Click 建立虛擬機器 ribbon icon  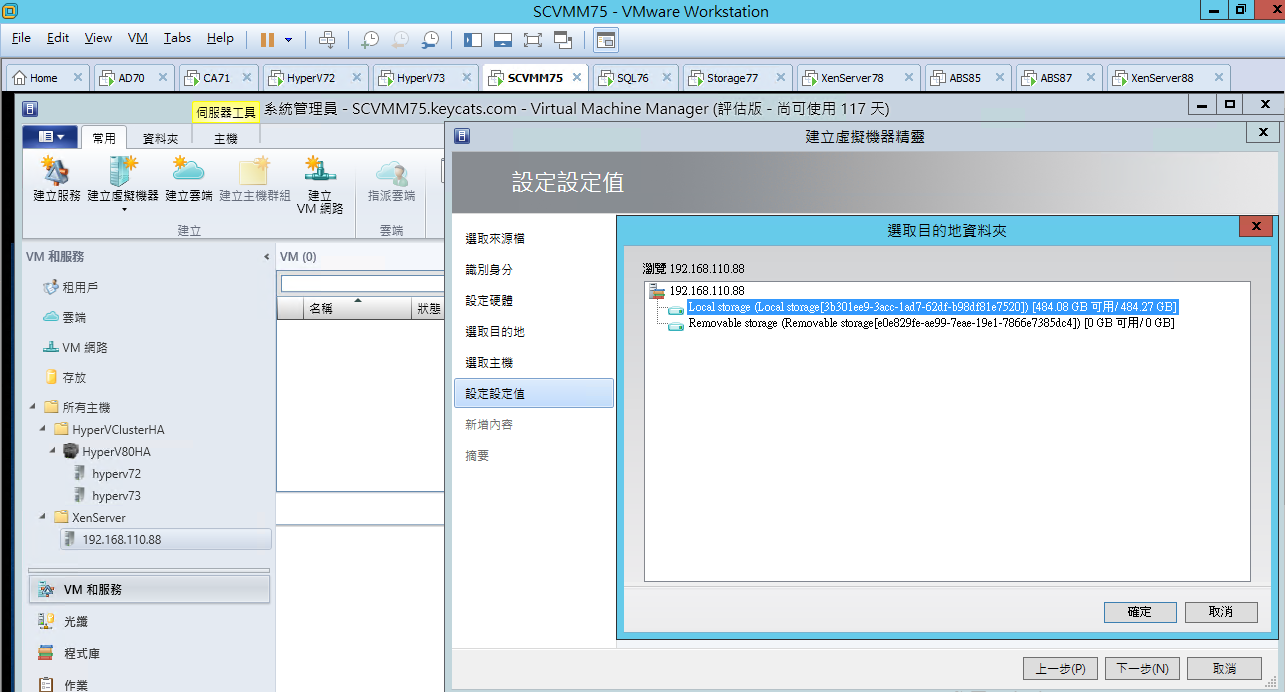123,184
